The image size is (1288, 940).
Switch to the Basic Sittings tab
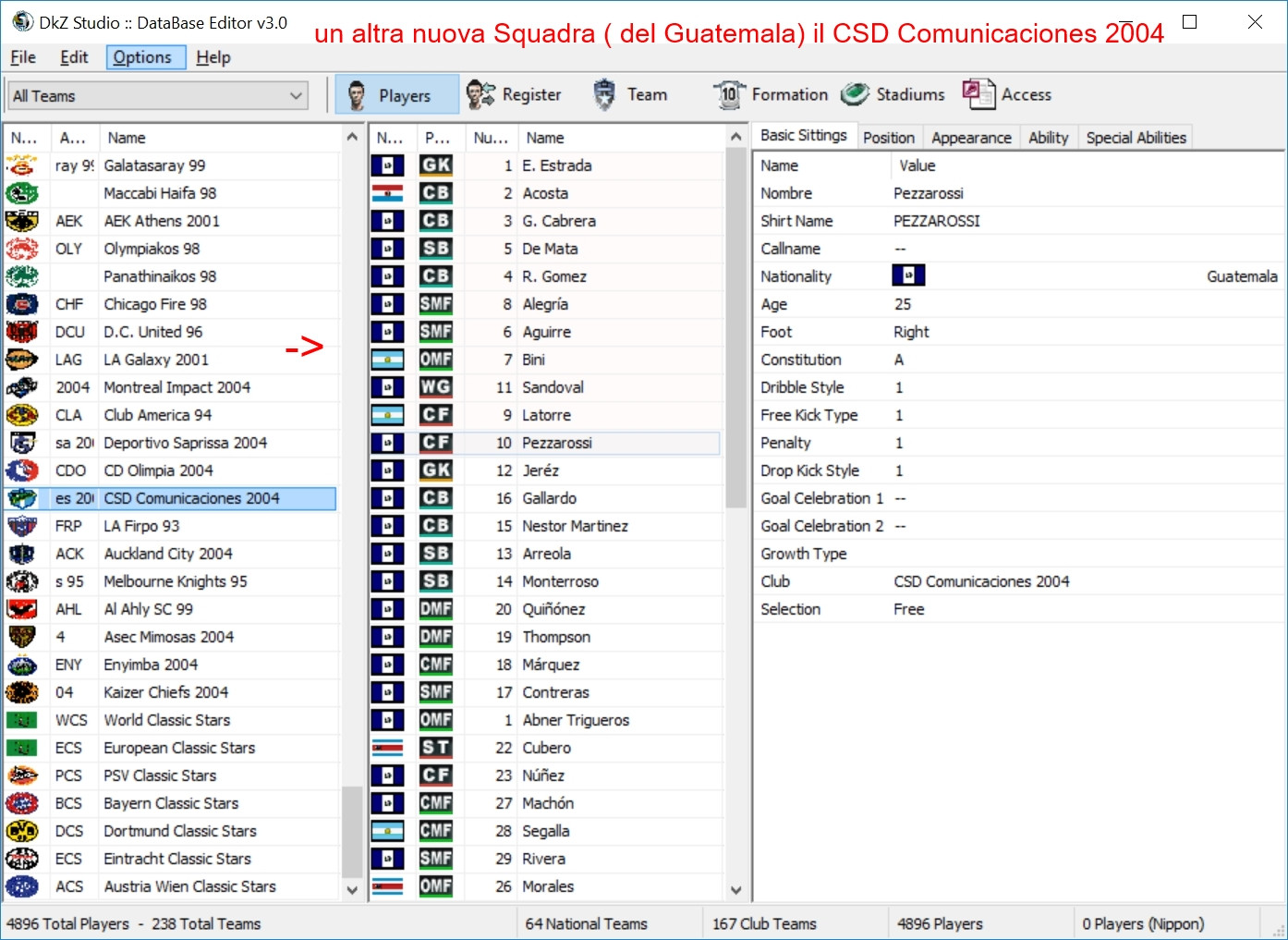[x=804, y=135]
